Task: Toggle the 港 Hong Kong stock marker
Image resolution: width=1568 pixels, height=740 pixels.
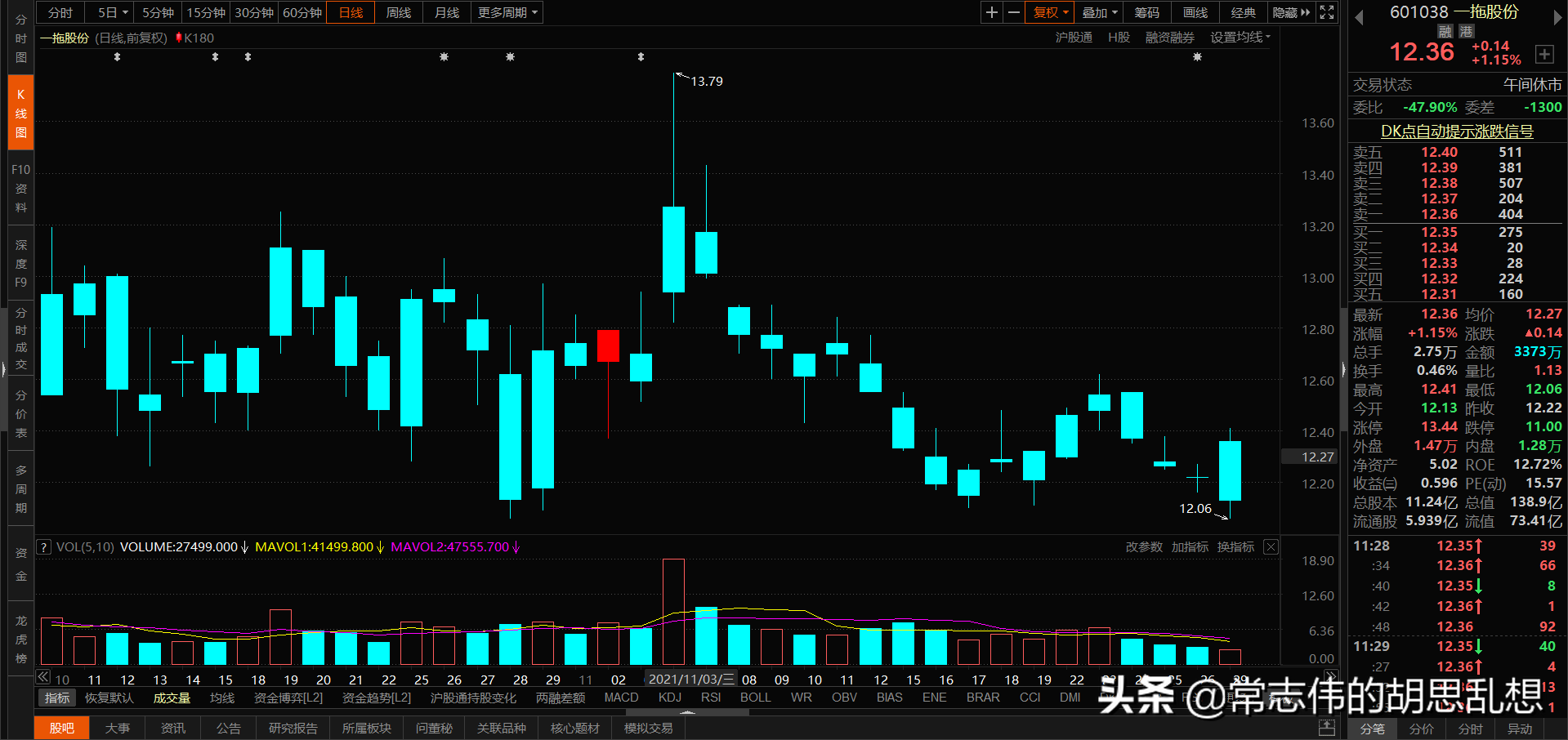Action: point(1465,30)
